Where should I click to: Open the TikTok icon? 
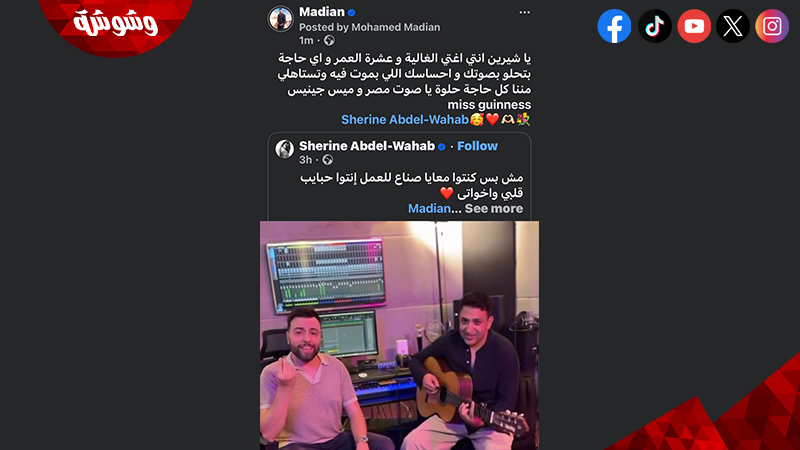click(655, 26)
